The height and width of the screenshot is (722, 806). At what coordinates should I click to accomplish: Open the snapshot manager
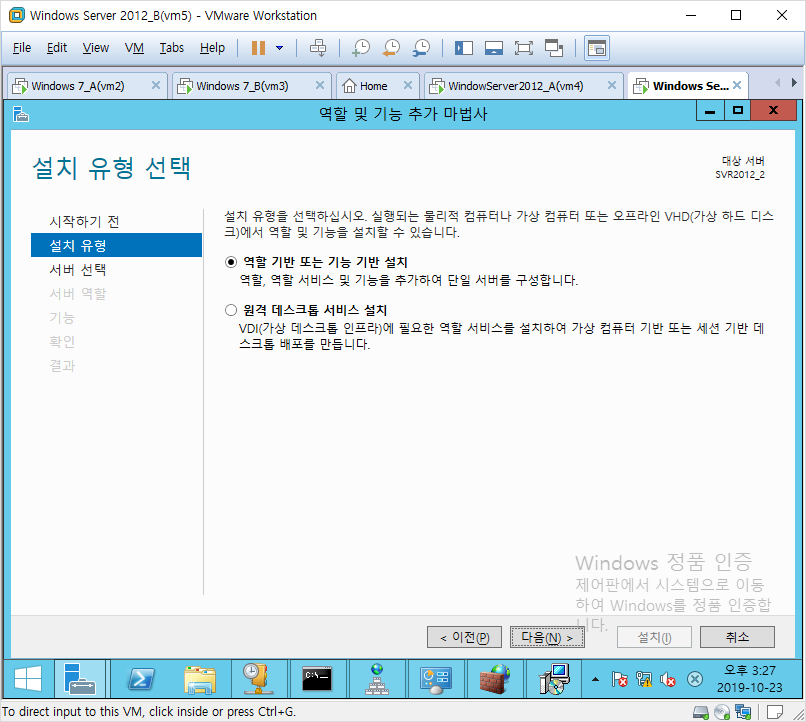coord(422,48)
